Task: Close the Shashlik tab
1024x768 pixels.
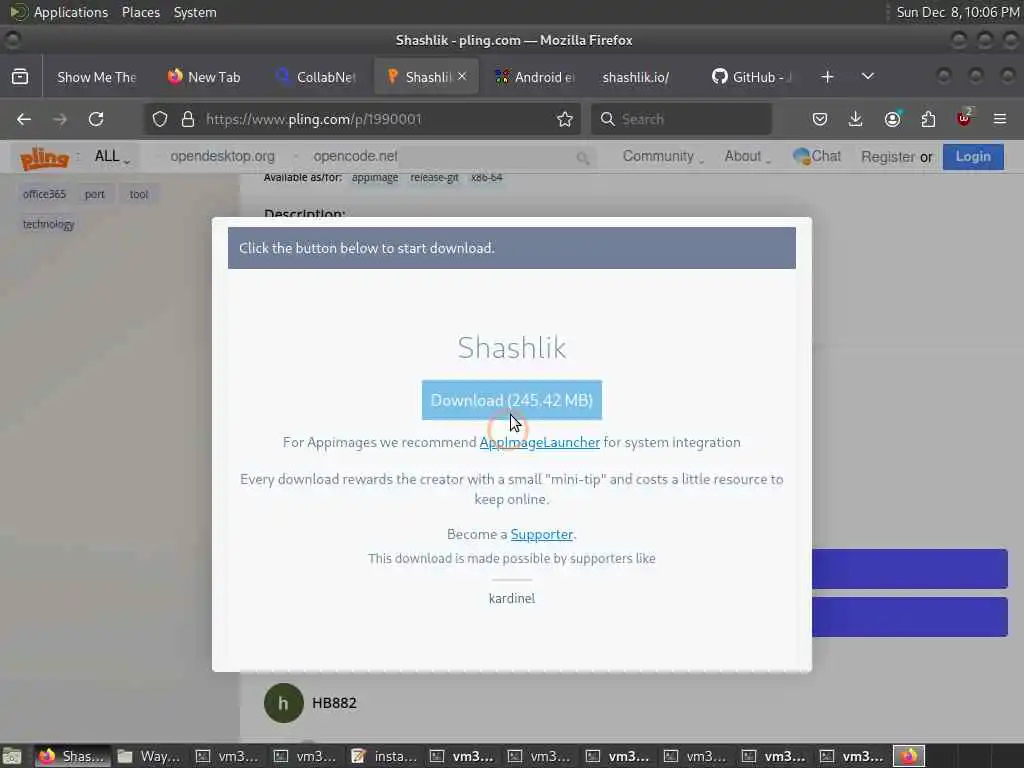Action: 462,76
